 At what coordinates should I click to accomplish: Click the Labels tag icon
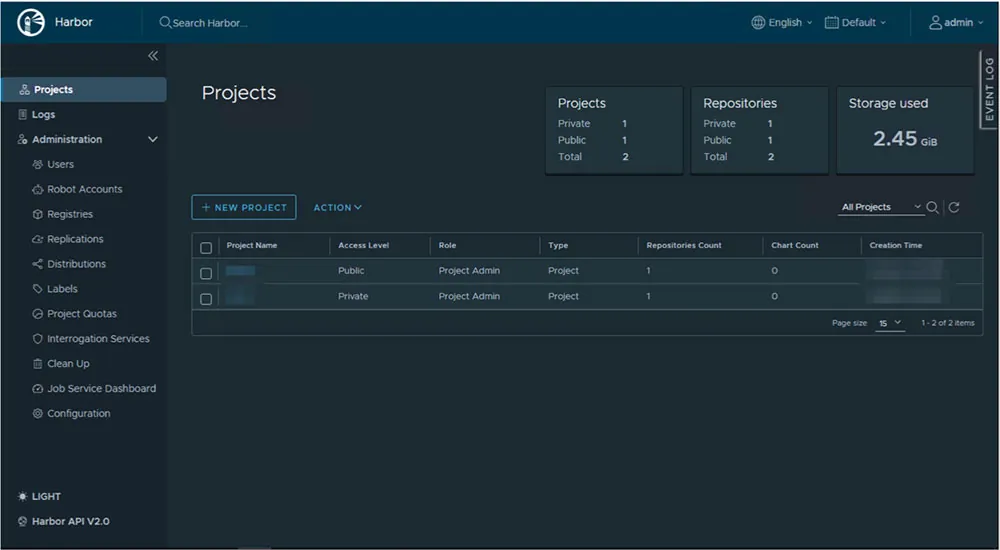click(x=38, y=289)
